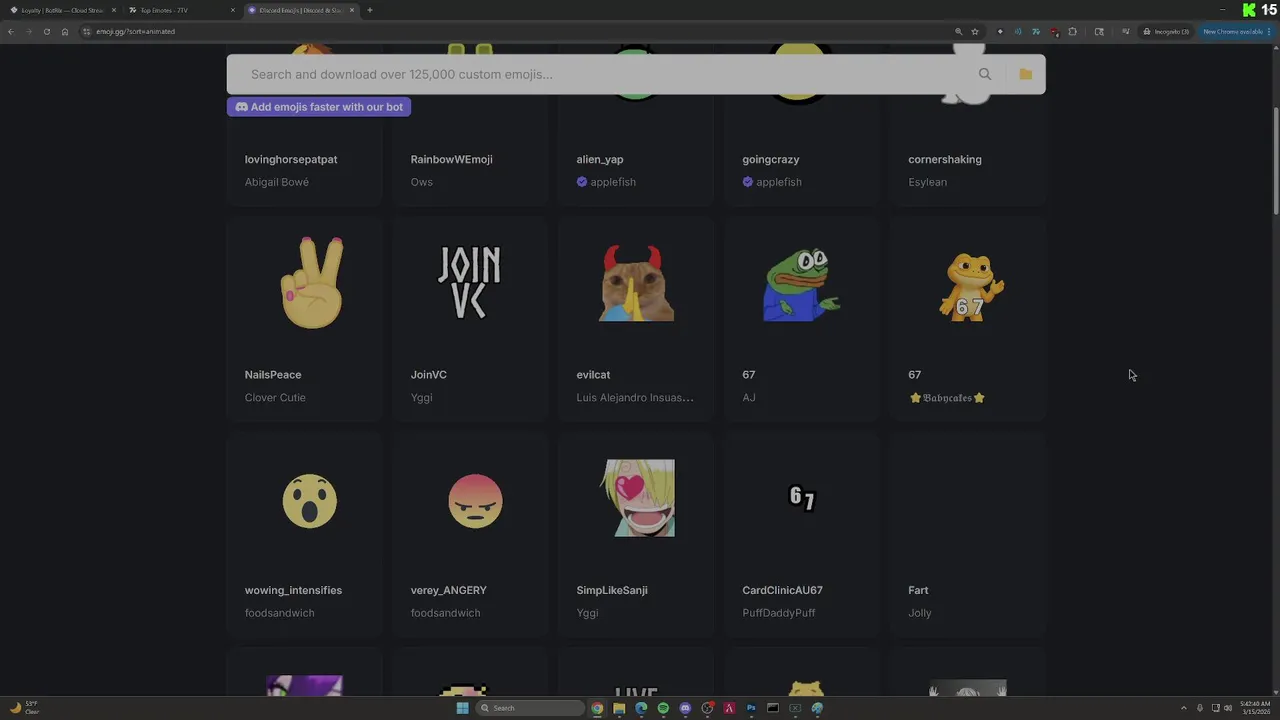Click the verified badge beside applefish under alien_yap

pos(582,182)
